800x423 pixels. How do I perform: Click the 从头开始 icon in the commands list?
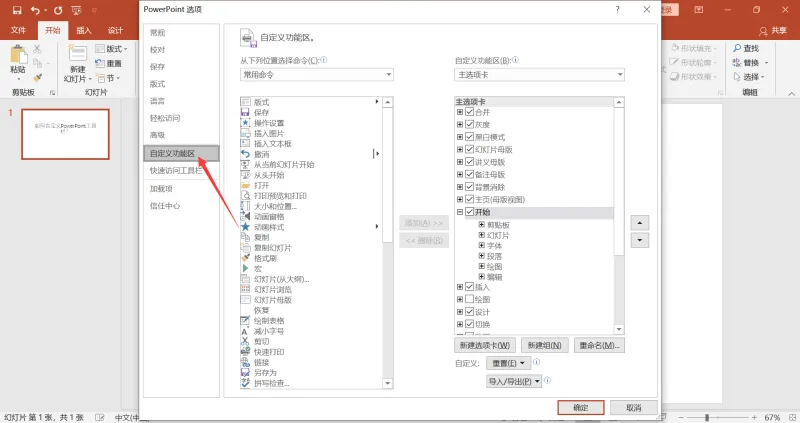(245, 175)
